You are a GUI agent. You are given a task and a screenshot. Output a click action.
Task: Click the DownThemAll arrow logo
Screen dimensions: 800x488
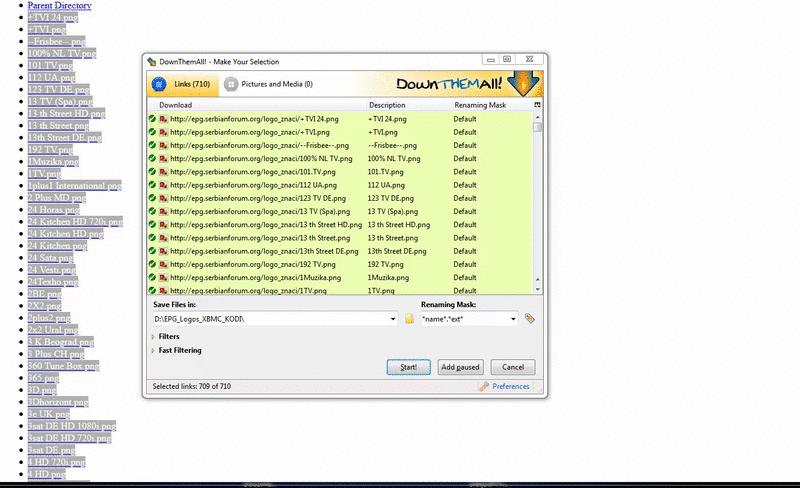click(x=522, y=84)
